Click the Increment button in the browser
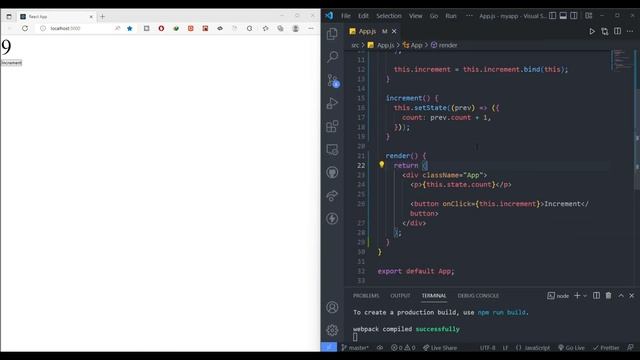This screenshot has width=640, height=360. [11, 63]
